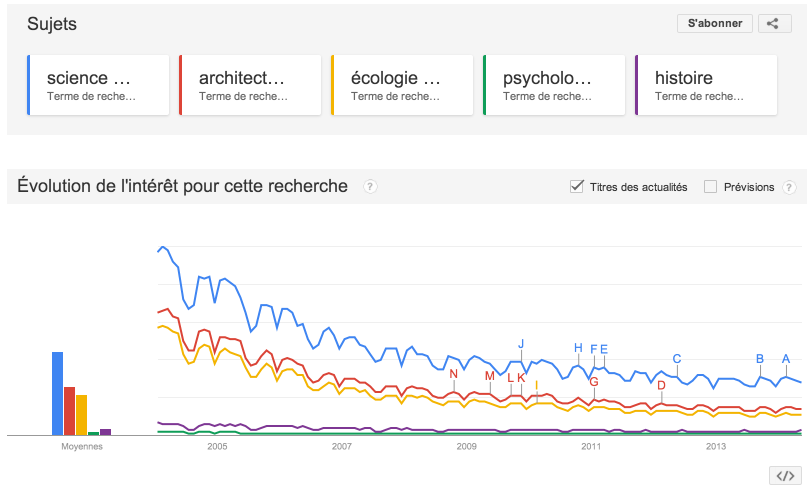Open the psycholo search term card
The image size is (811, 493).
(554, 85)
